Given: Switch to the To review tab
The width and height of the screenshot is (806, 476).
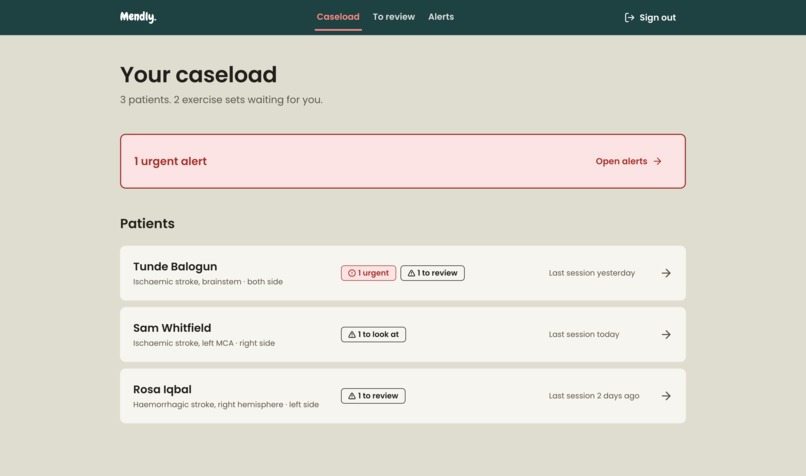Looking at the screenshot, I should (394, 17).
